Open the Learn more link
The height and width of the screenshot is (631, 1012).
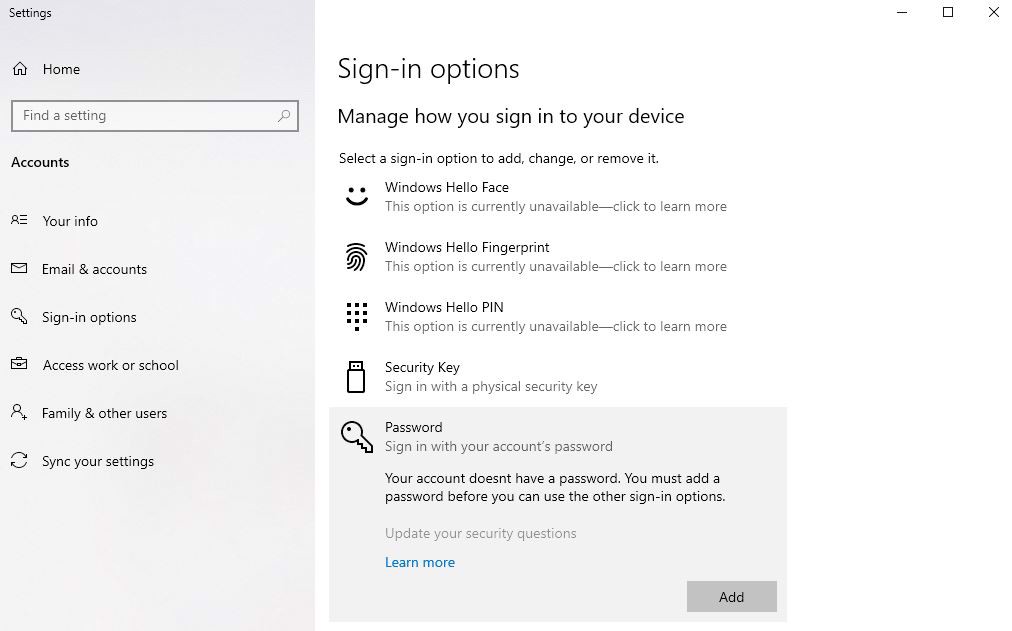pos(420,563)
